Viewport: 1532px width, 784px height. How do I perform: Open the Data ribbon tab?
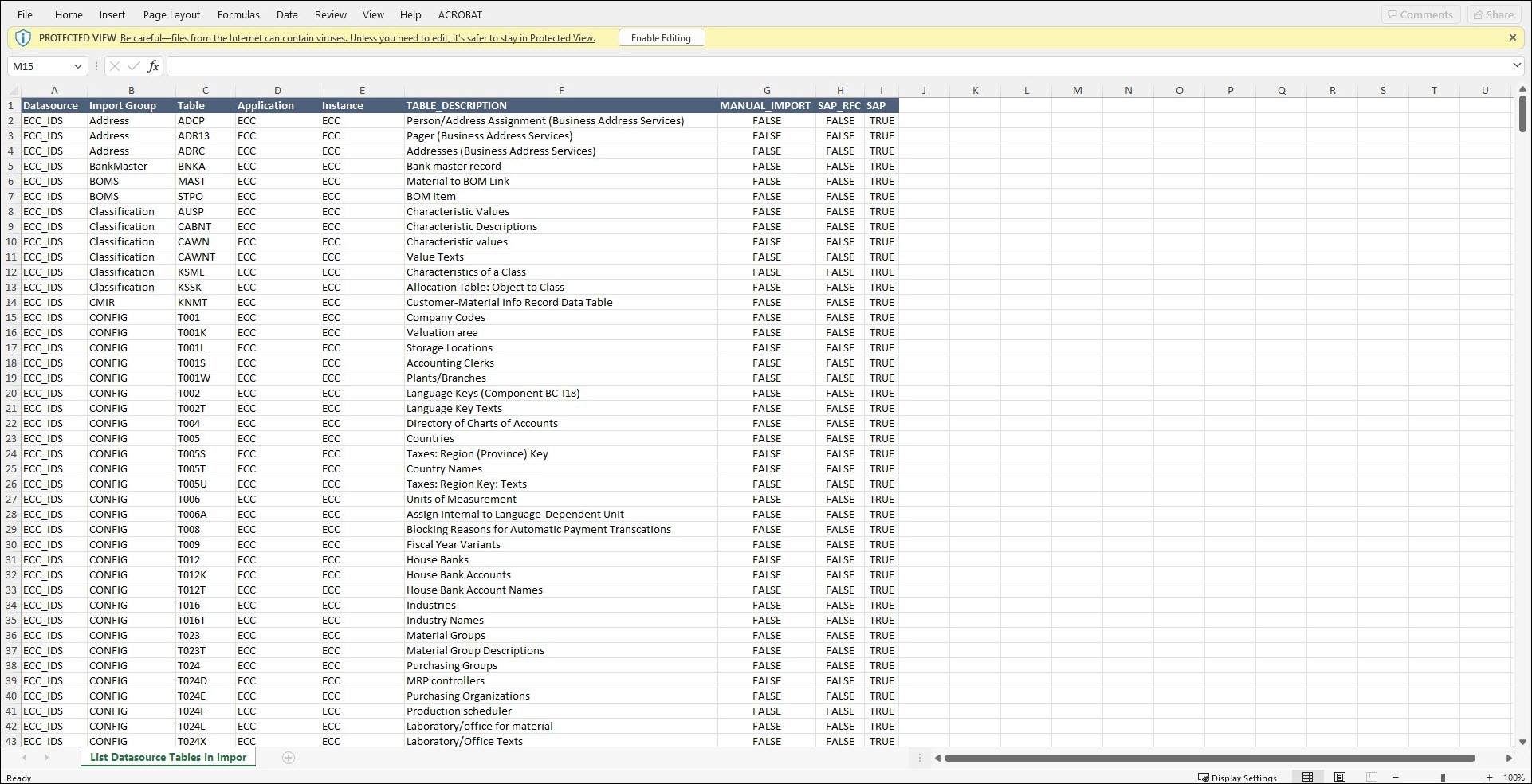(287, 14)
